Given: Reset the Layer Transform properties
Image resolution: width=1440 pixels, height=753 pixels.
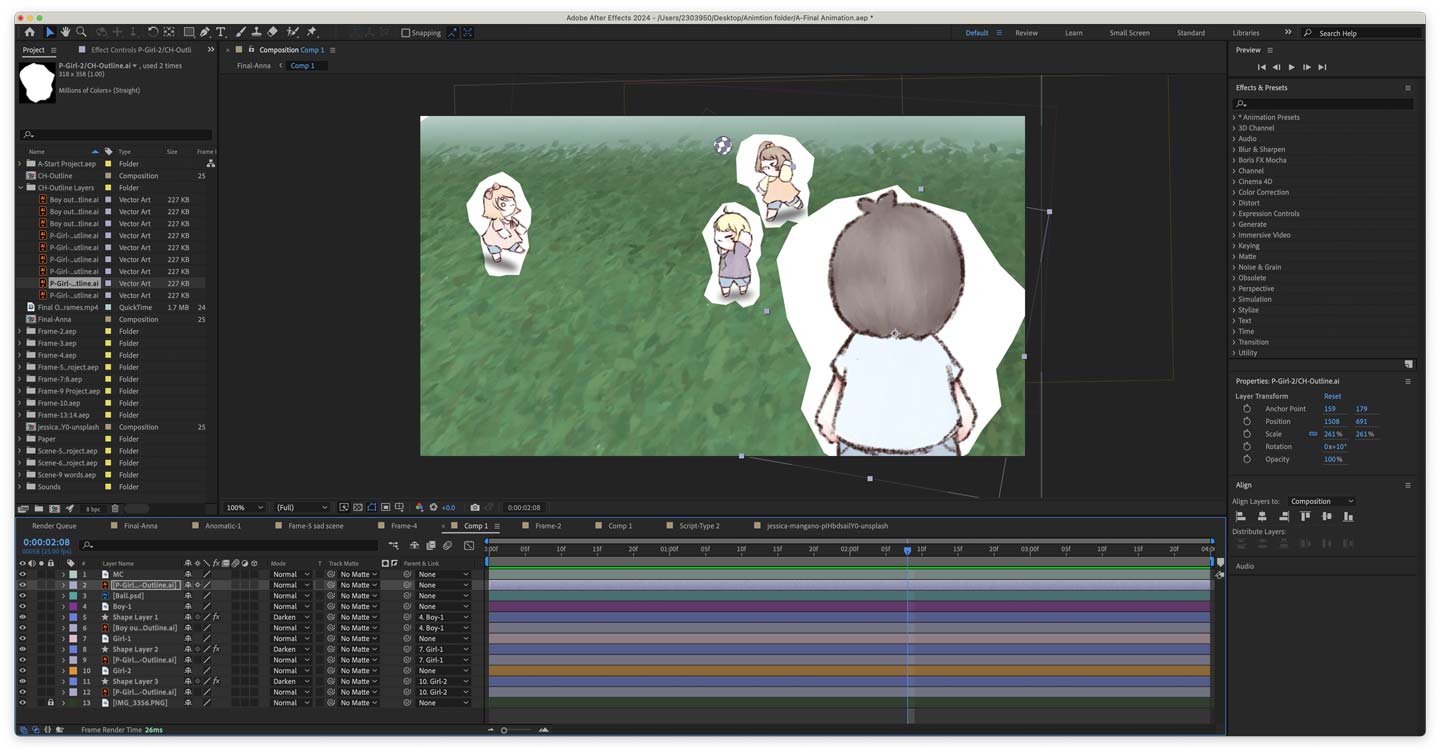Looking at the screenshot, I should (x=1332, y=397).
